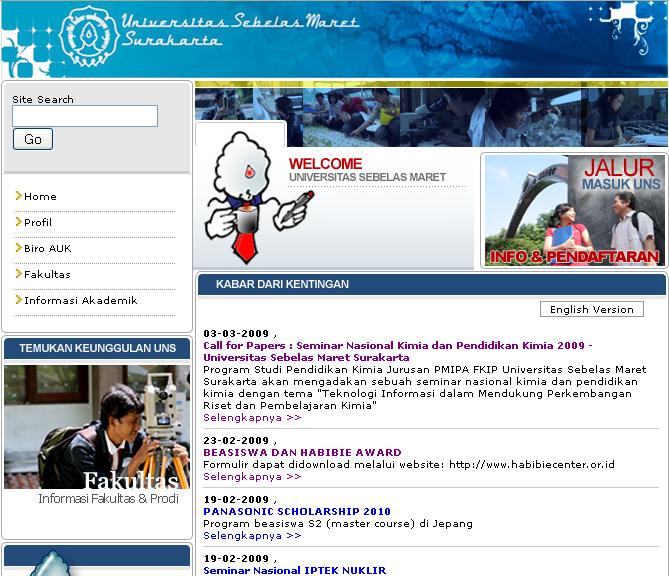Click Selengkapnya under the Seminar Kimia article

click(252, 418)
